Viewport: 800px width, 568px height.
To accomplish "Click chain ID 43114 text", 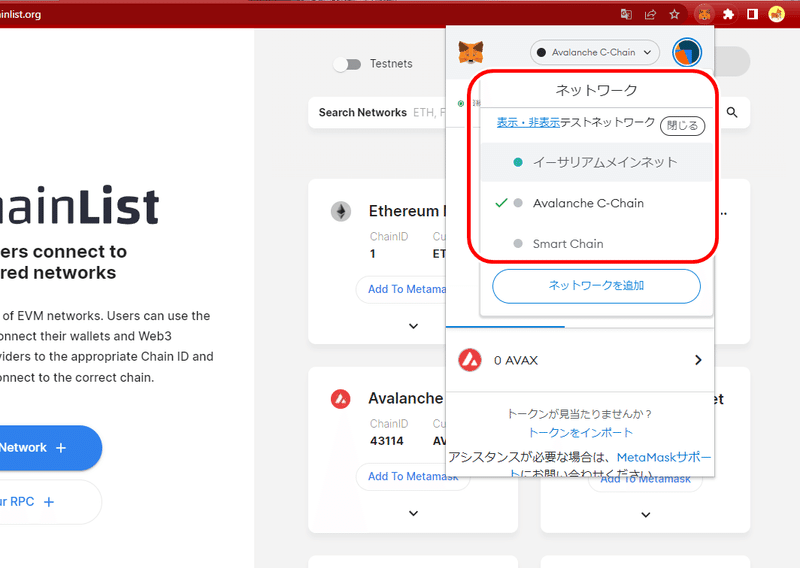I will 387,441.
